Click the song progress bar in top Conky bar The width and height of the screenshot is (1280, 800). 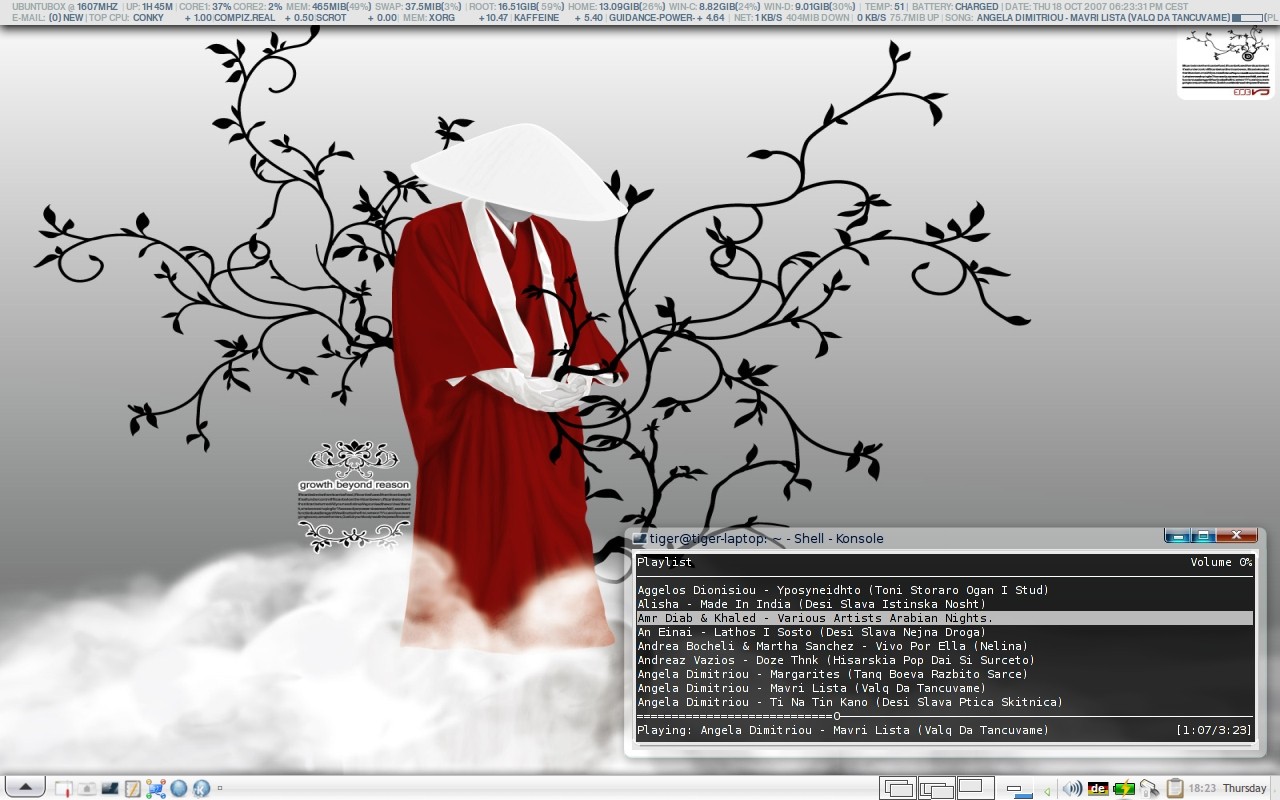(x=1247, y=18)
